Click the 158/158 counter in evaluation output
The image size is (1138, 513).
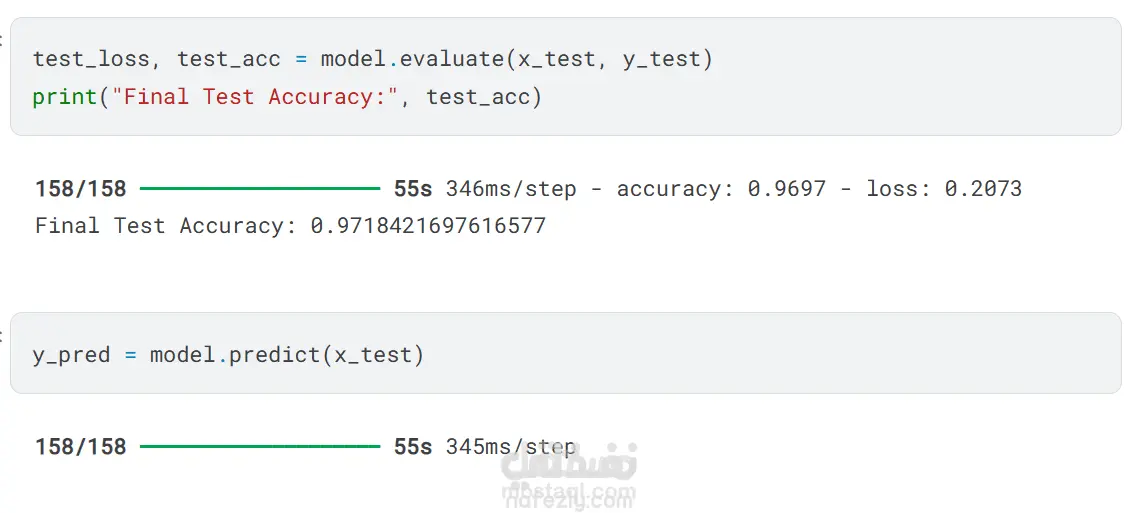81,189
